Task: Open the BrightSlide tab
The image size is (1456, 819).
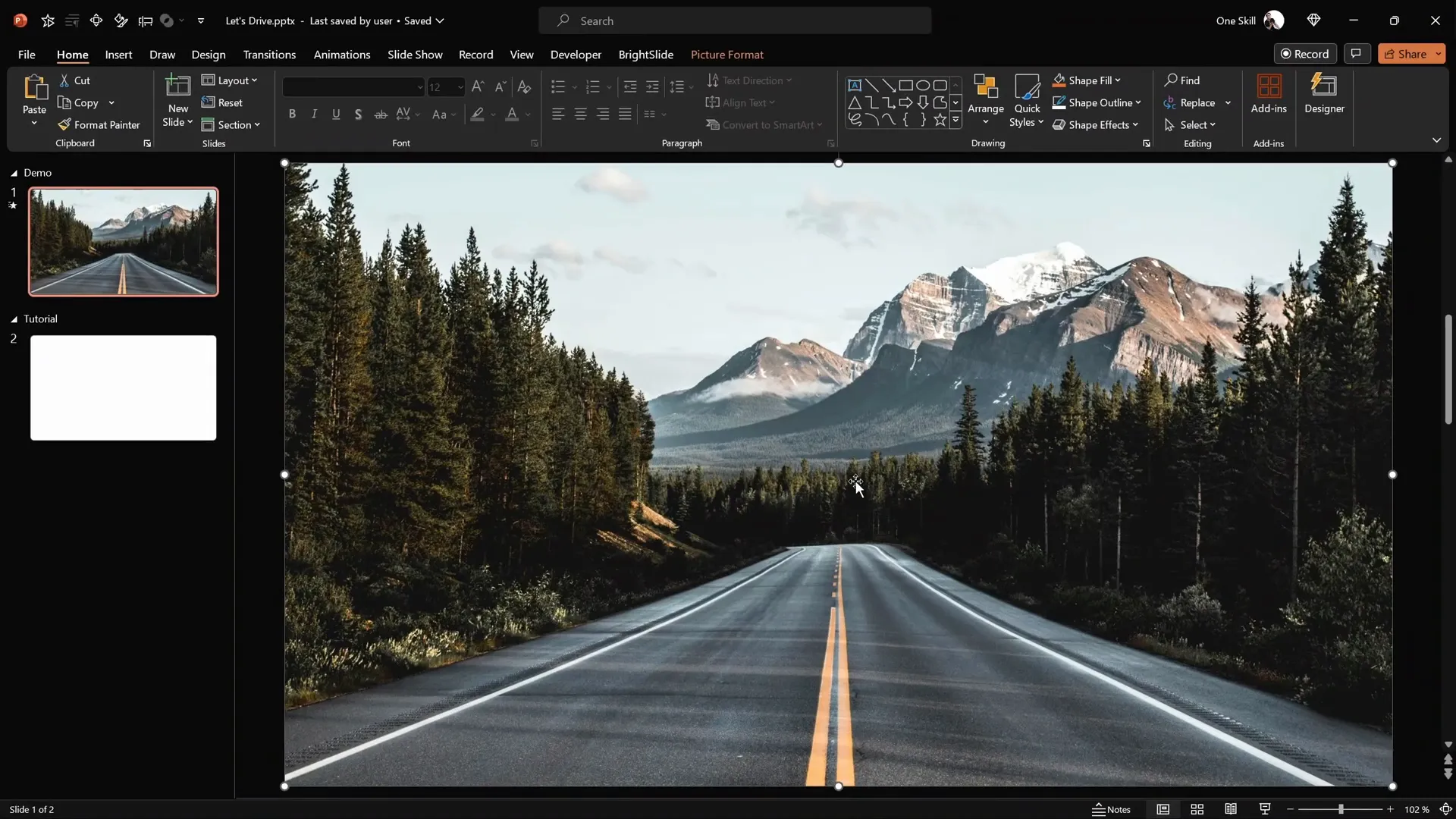Action: [645, 55]
